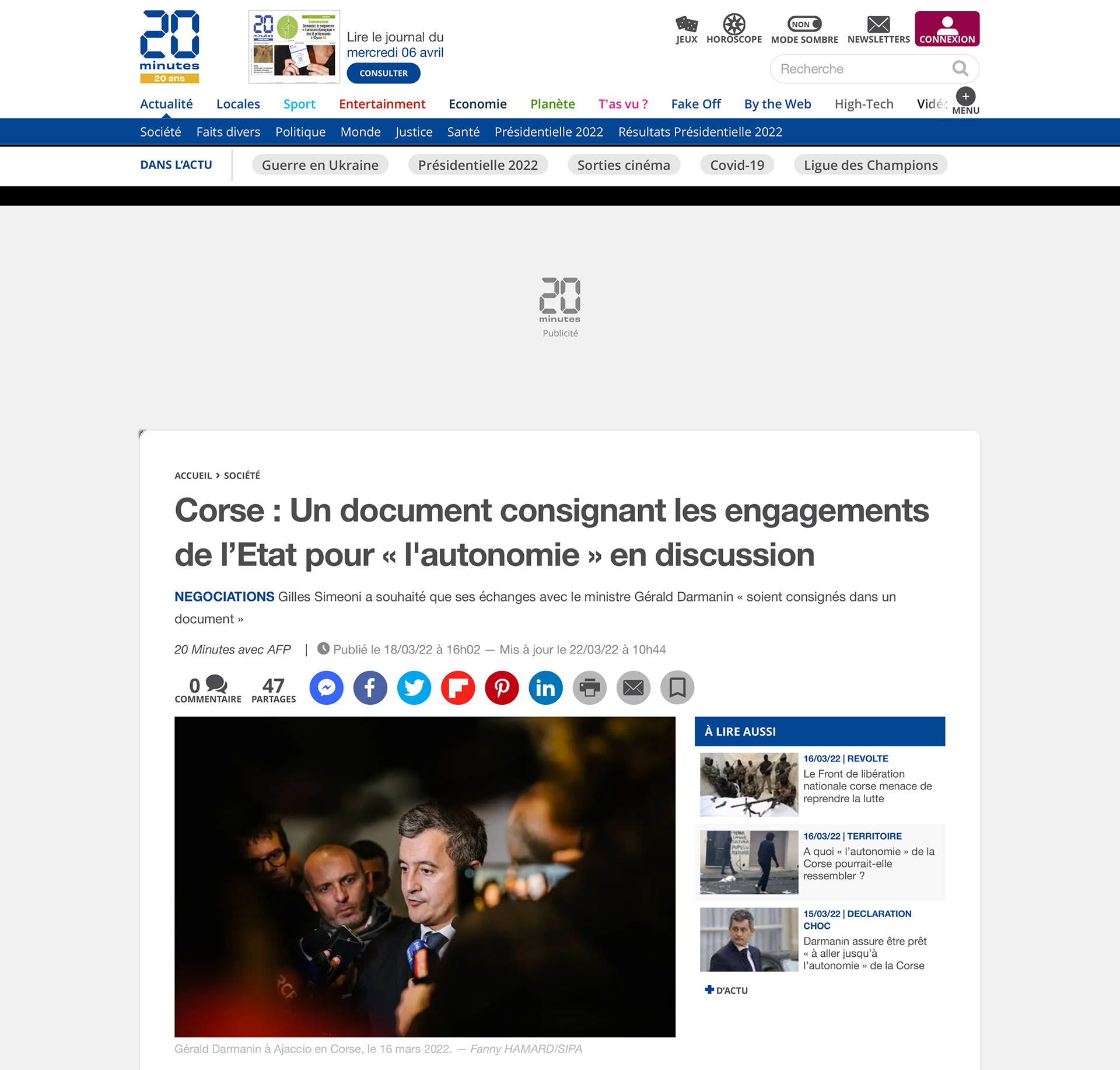The height and width of the screenshot is (1070, 1120).
Task: Go to Santé subsection
Action: pos(463,132)
